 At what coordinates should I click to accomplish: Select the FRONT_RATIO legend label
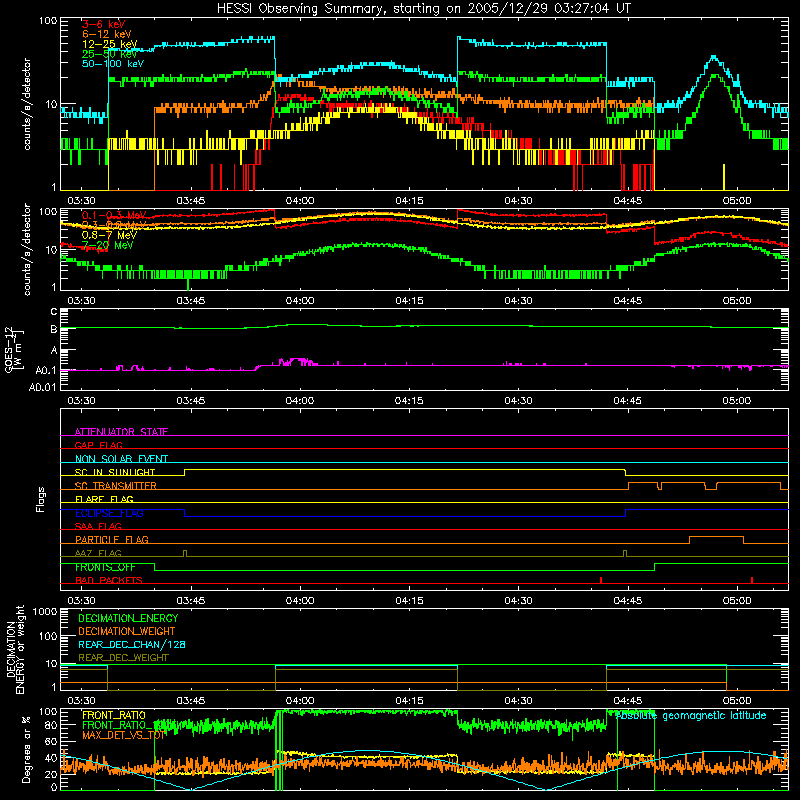click(x=114, y=715)
